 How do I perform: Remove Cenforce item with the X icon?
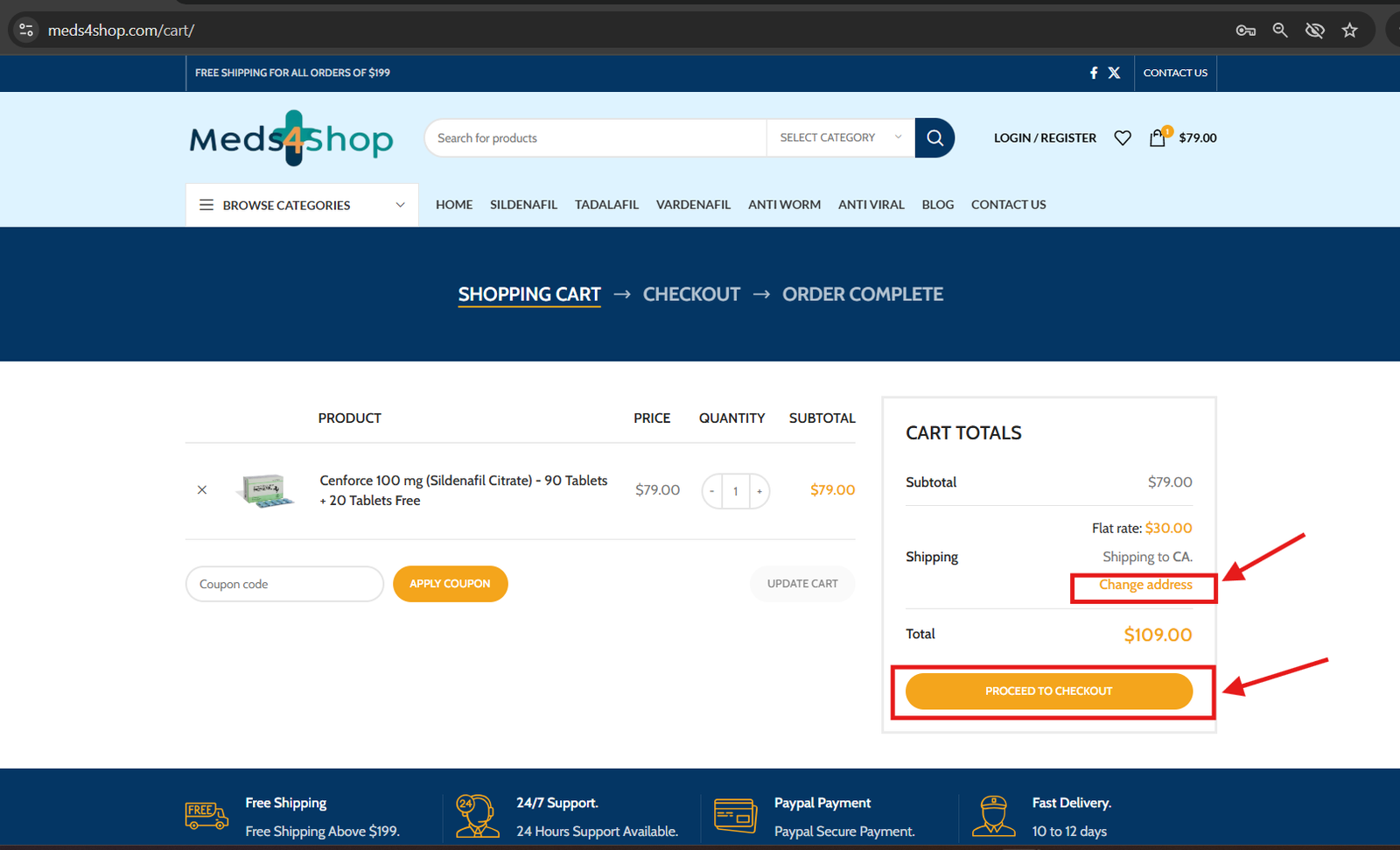pyautogui.click(x=202, y=490)
